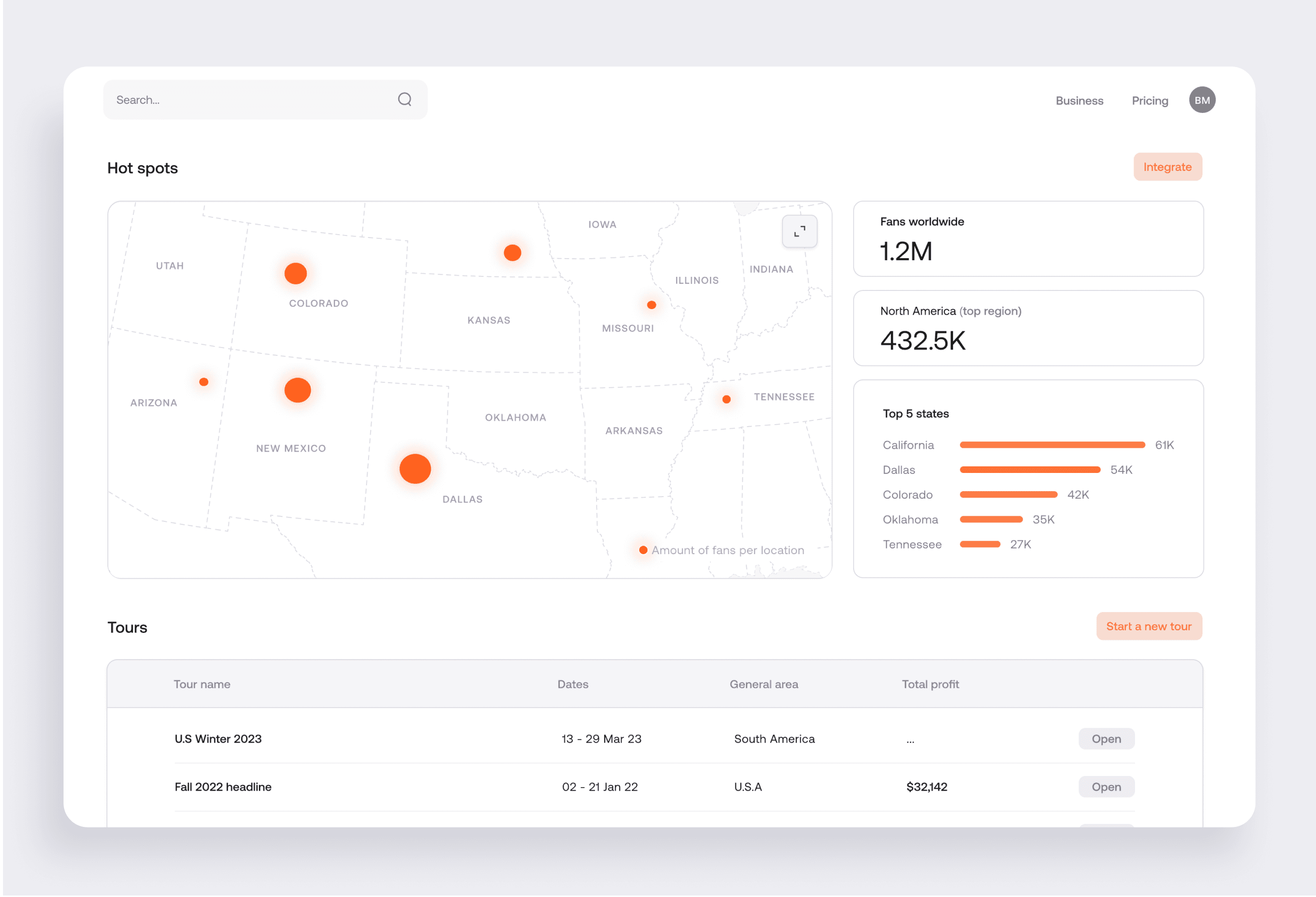Select the Dallas hot spot dot

(x=415, y=469)
